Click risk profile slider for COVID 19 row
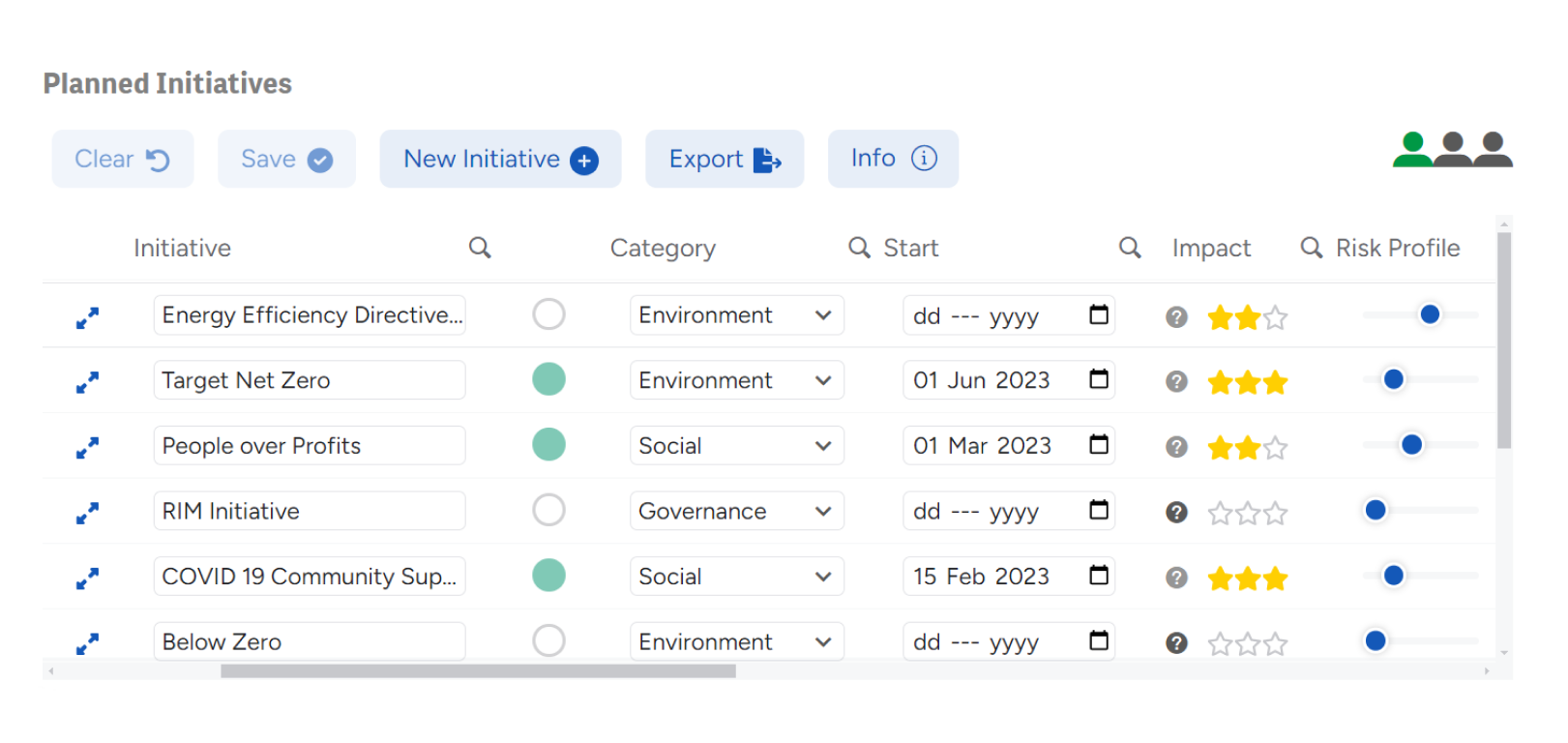This screenshot has height=743, width=1568. pyautogui.click(x=1393, y=577)
